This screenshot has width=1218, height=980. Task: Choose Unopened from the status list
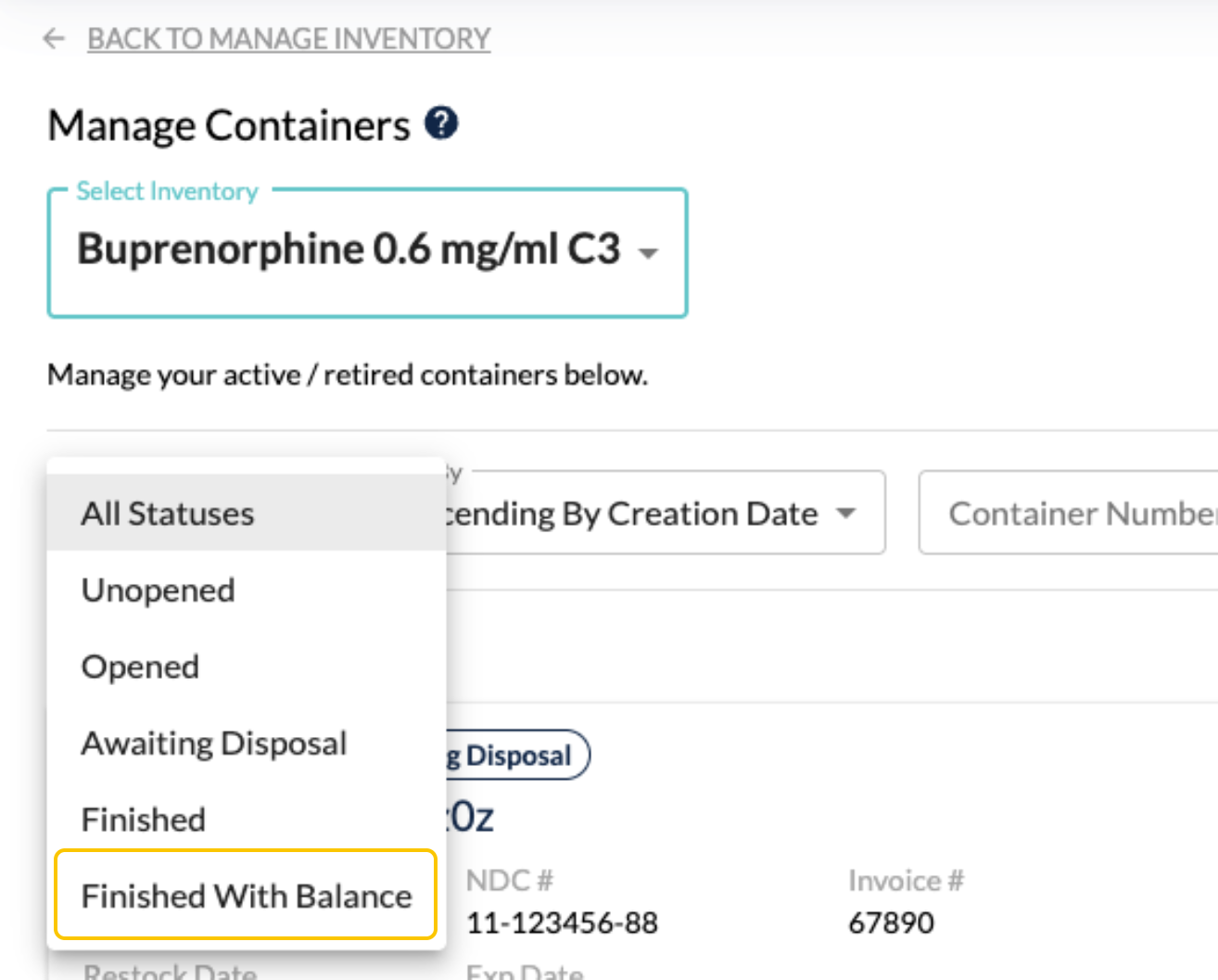(x=159, y=591)
